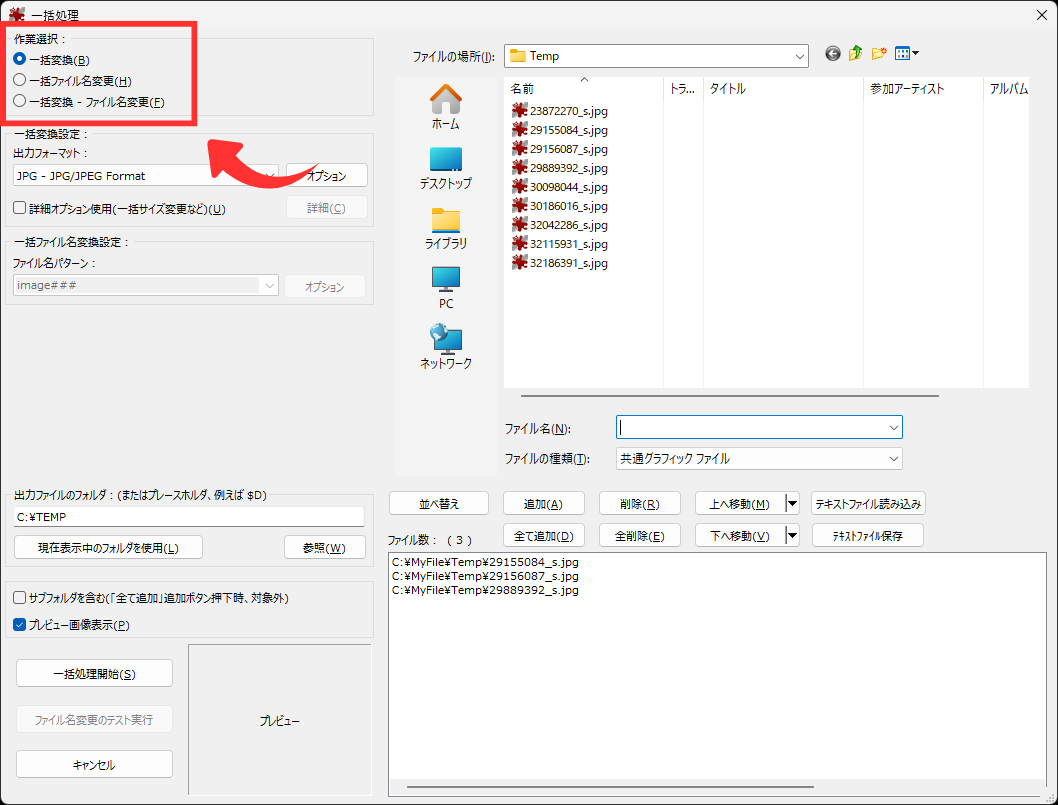Click the create new folder icon
This screenshot has height=805, width=1058.
pyautogui.click(x=879, y=55)
